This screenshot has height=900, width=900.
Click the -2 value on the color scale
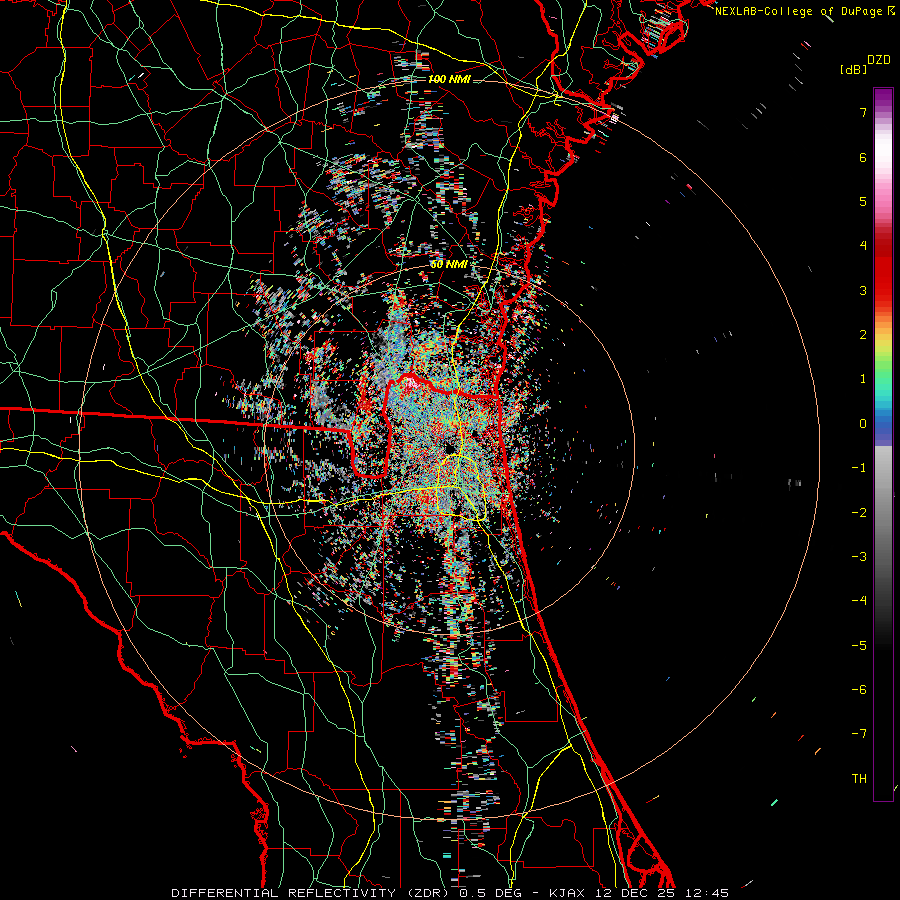click(x=859, y=513)
